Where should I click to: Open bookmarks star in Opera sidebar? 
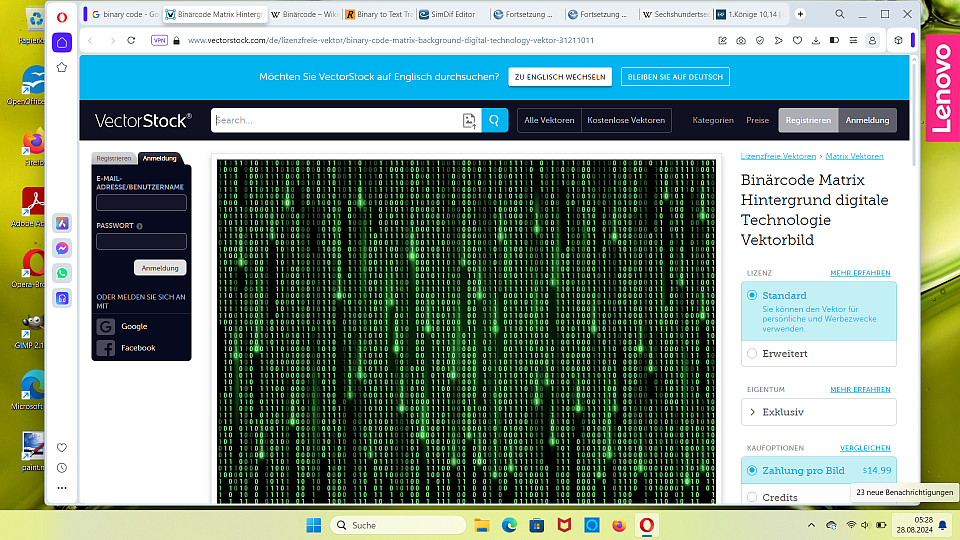click(x=62, y=67)
